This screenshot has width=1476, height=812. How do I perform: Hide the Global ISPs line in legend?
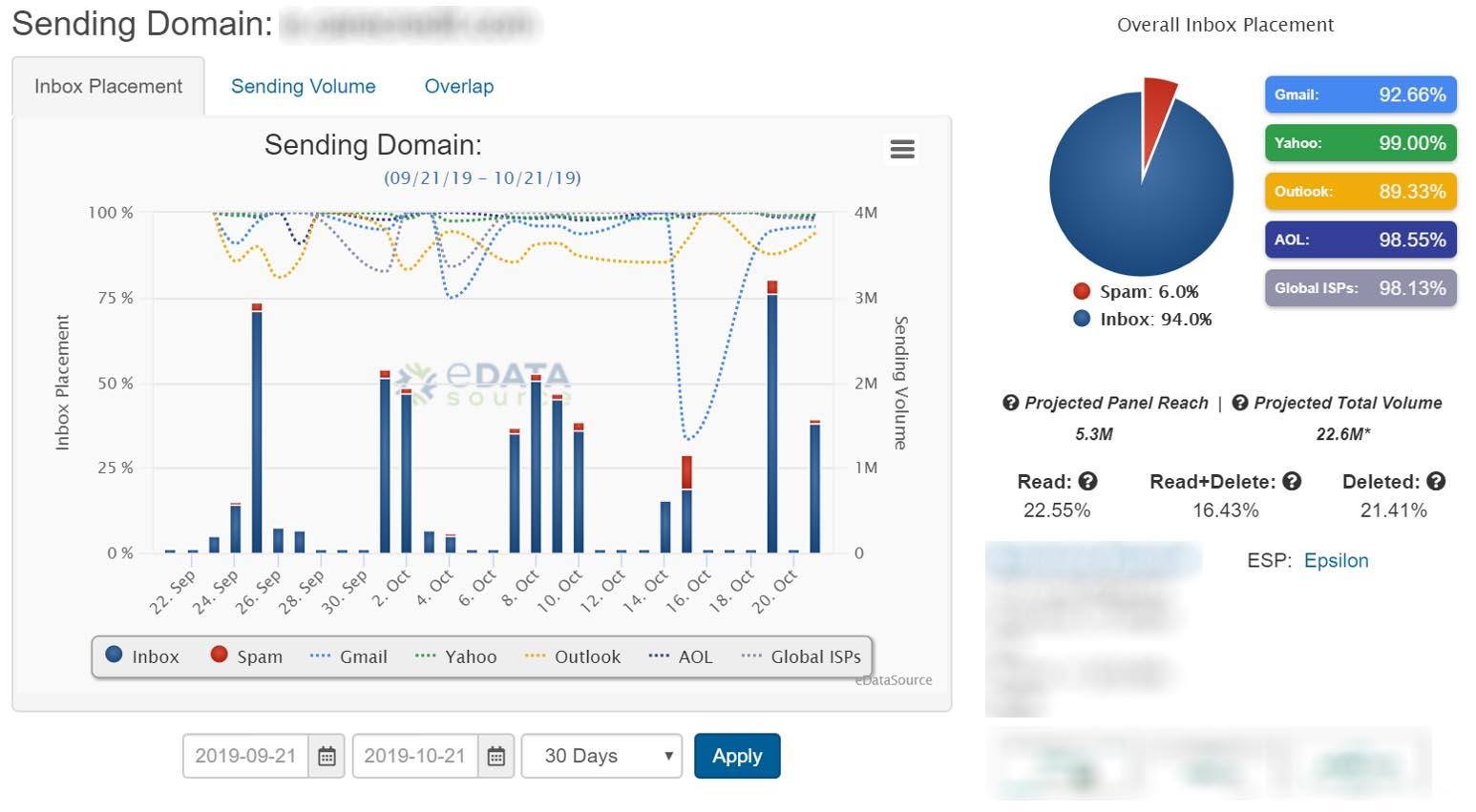point(801,656)
